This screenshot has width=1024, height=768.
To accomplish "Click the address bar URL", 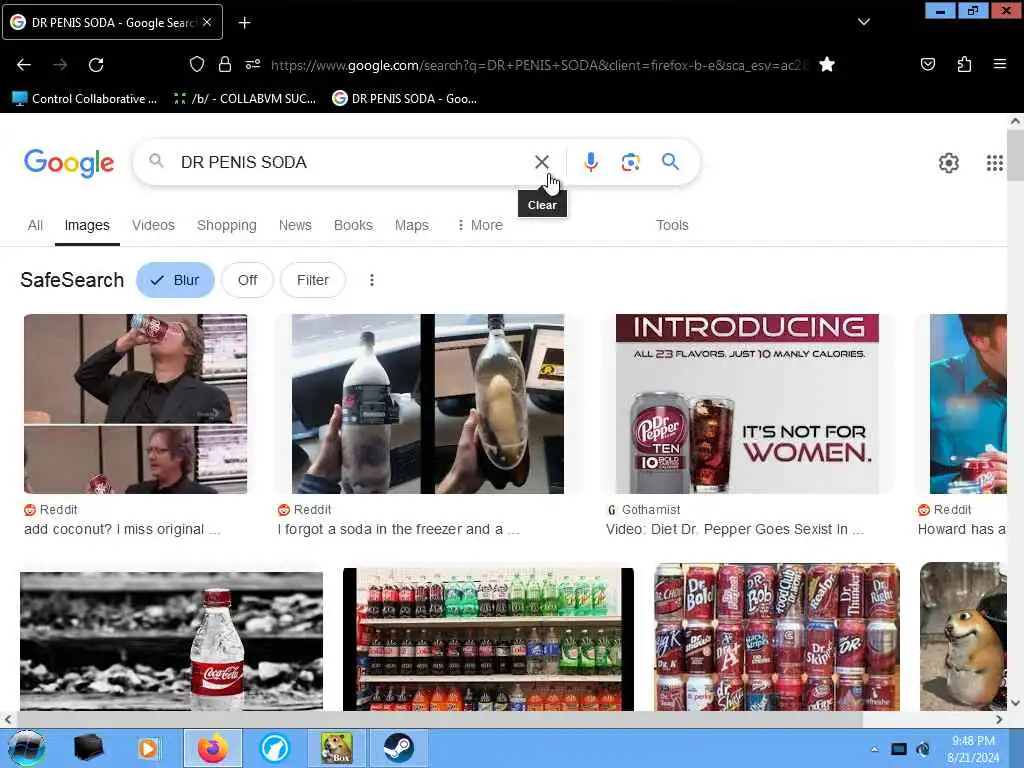I will pyautogui.click(x=539, y=65).
